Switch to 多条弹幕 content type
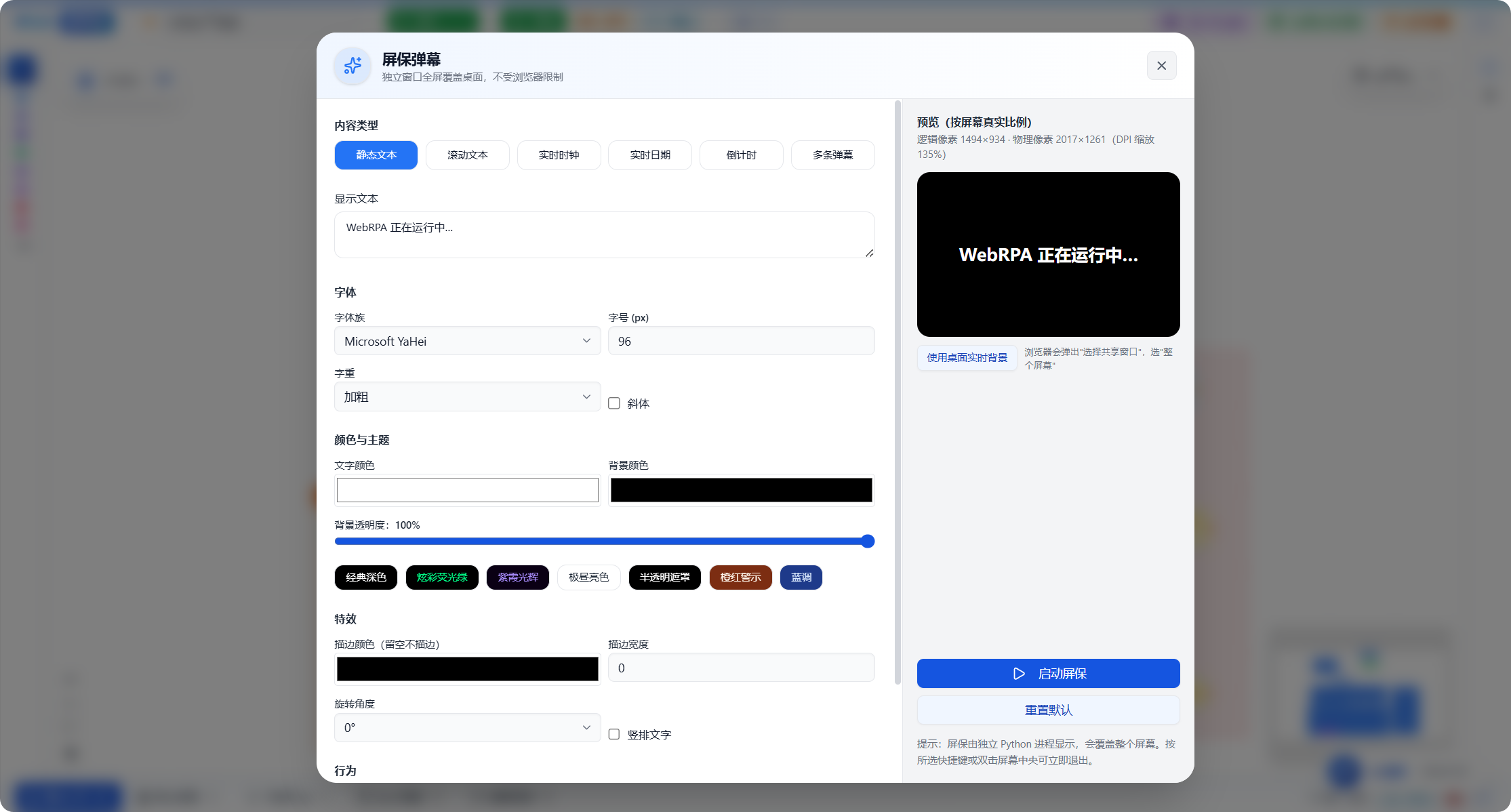This screenshot has width=1511, height=812. click(x=833, y=155)
